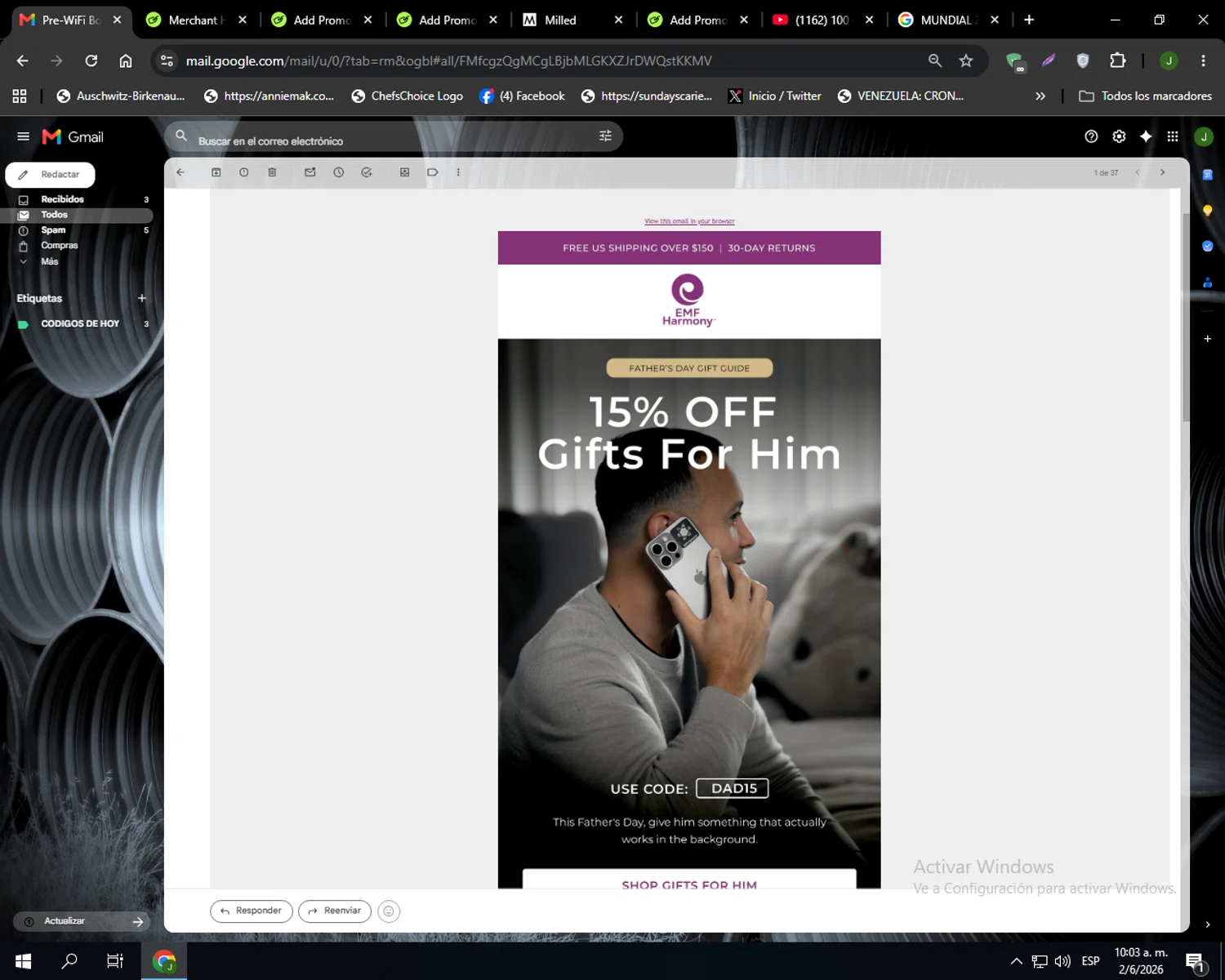The width and height of the screenshot is (1225, 980).
Task: Click email vertical scrollbar
Action: click(1186, 317)
